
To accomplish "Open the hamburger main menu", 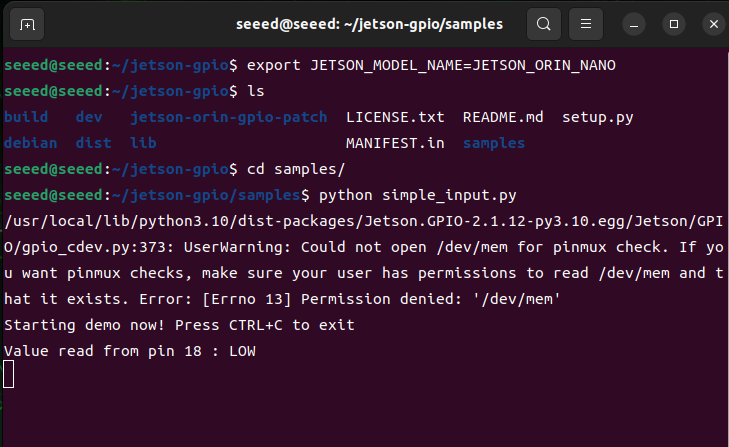I will pyautogui.click(x=586, y=24).
